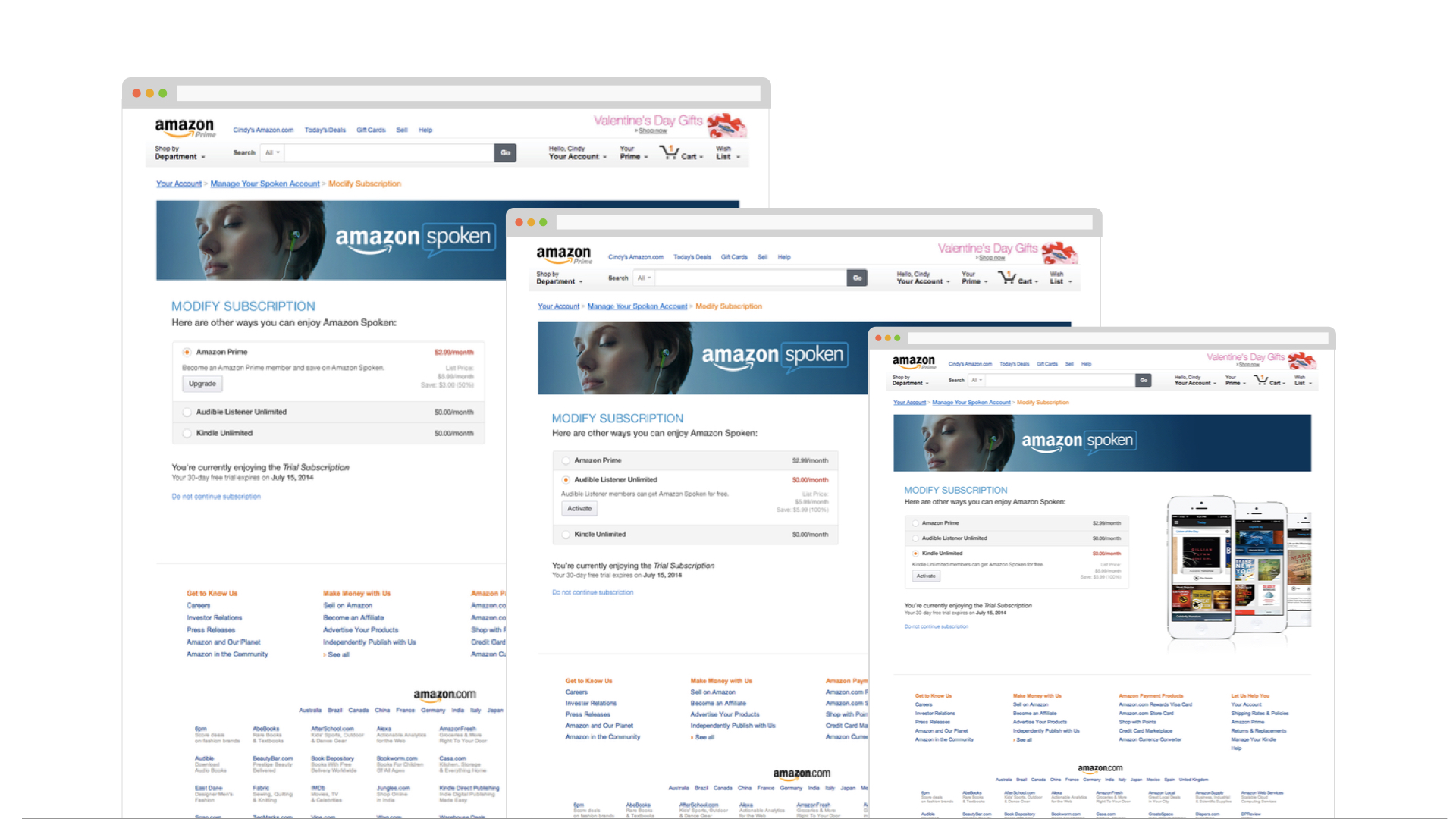The height and width of the screenshot is (819, 1456).
Task: Follow Your Account breadcrumb in the middle window
Action: pyautogui.click(x=558, y=306)
